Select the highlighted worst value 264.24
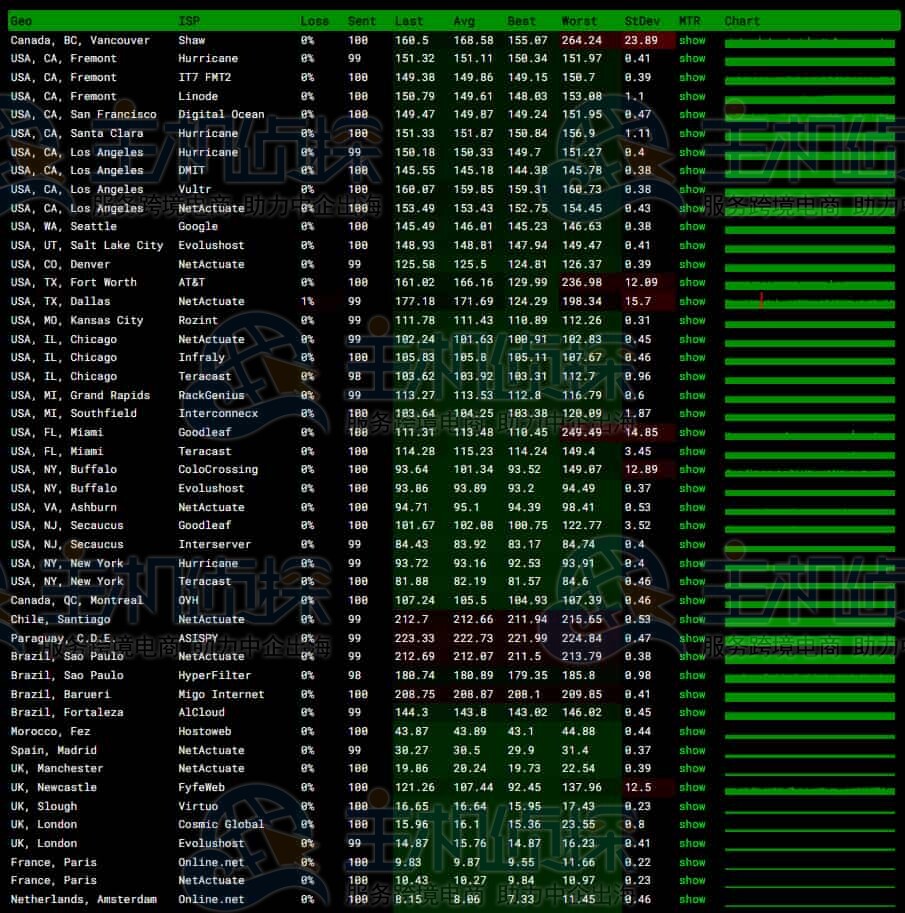The height and width of the screenshot is (913, 905). 582,40
